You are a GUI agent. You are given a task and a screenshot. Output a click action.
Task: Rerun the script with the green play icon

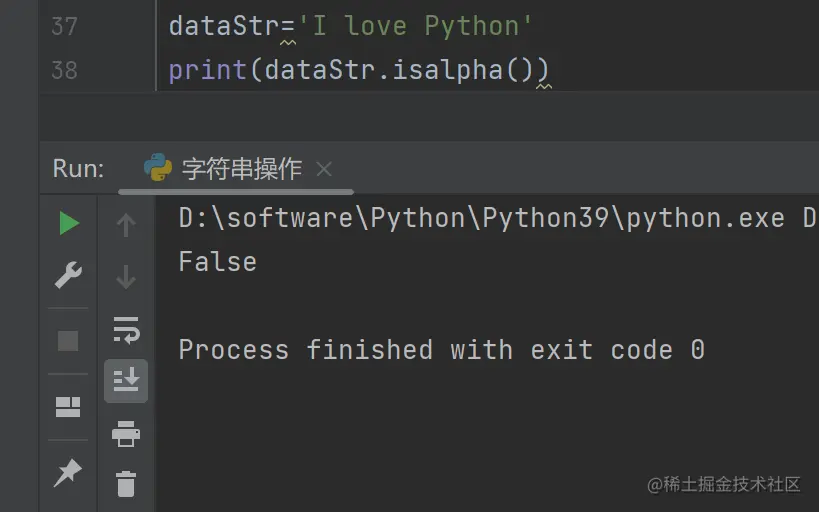(x=68, y=224)
